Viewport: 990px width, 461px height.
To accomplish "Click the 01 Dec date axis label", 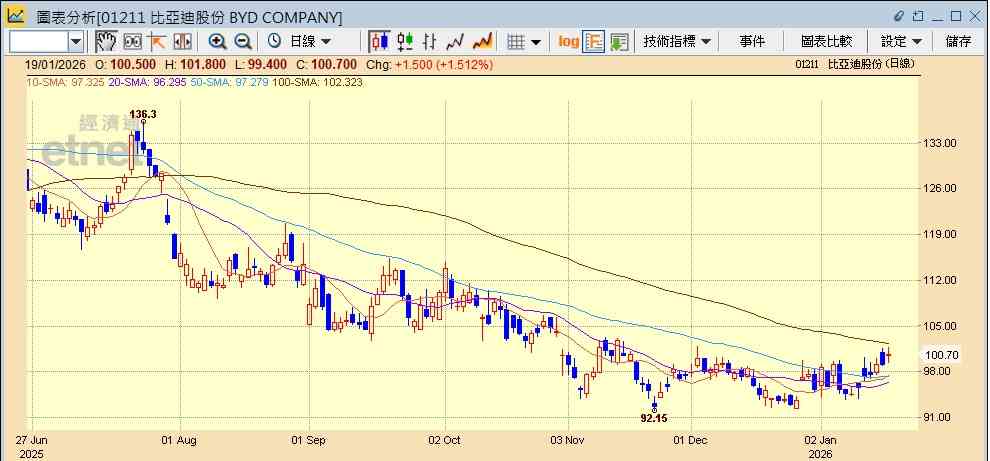I will coord(691,440).
